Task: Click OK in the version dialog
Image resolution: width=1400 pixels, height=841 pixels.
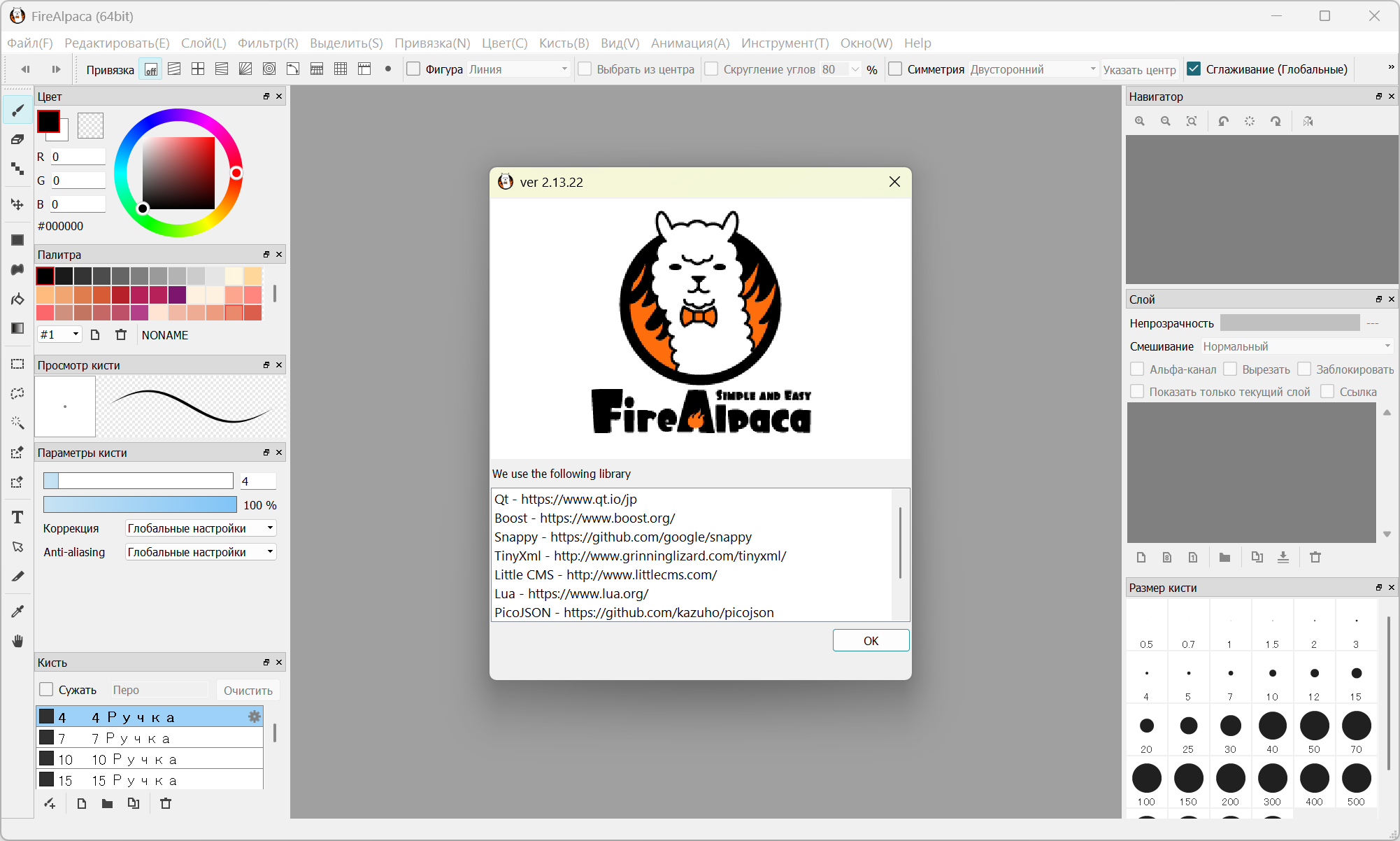Action: coord(871,640)
